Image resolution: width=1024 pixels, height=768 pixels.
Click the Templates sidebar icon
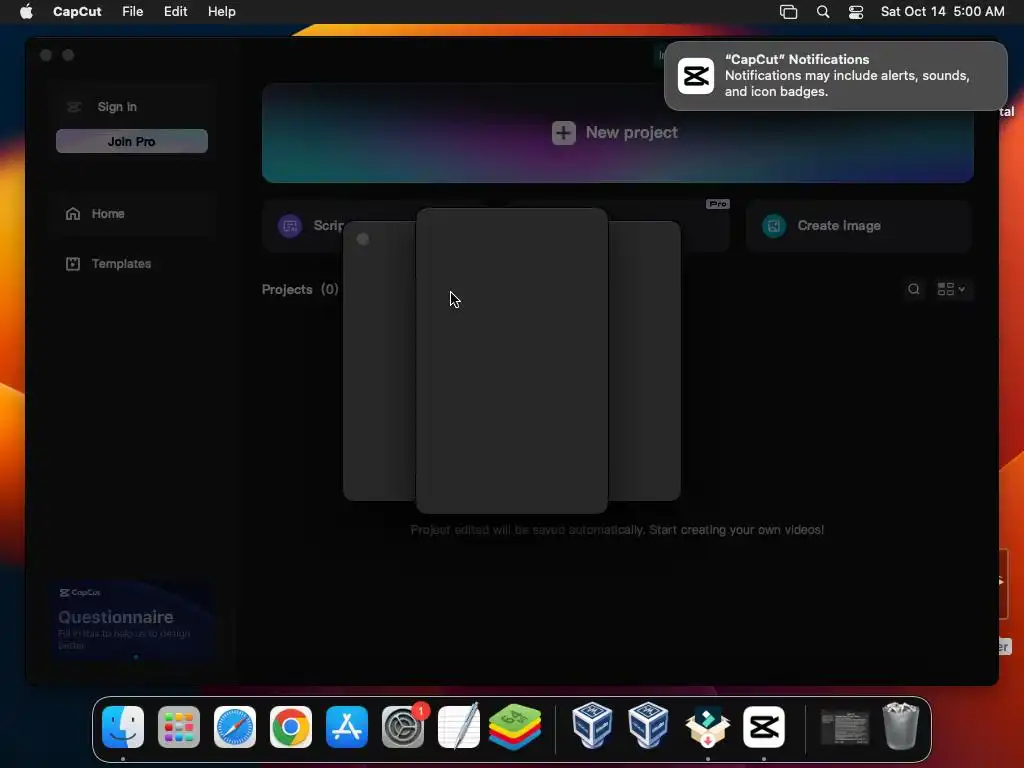[73, 264]
